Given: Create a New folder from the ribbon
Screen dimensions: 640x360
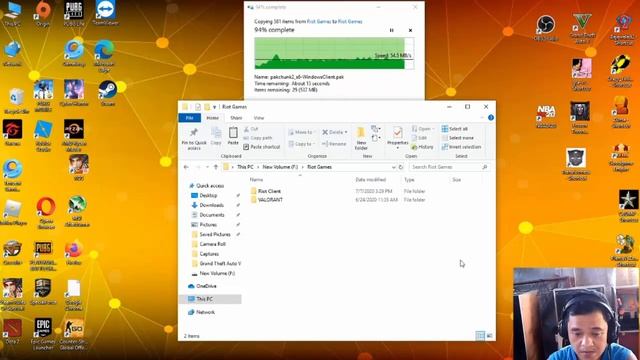Looking at the screenshot, I should pos(361,139).
